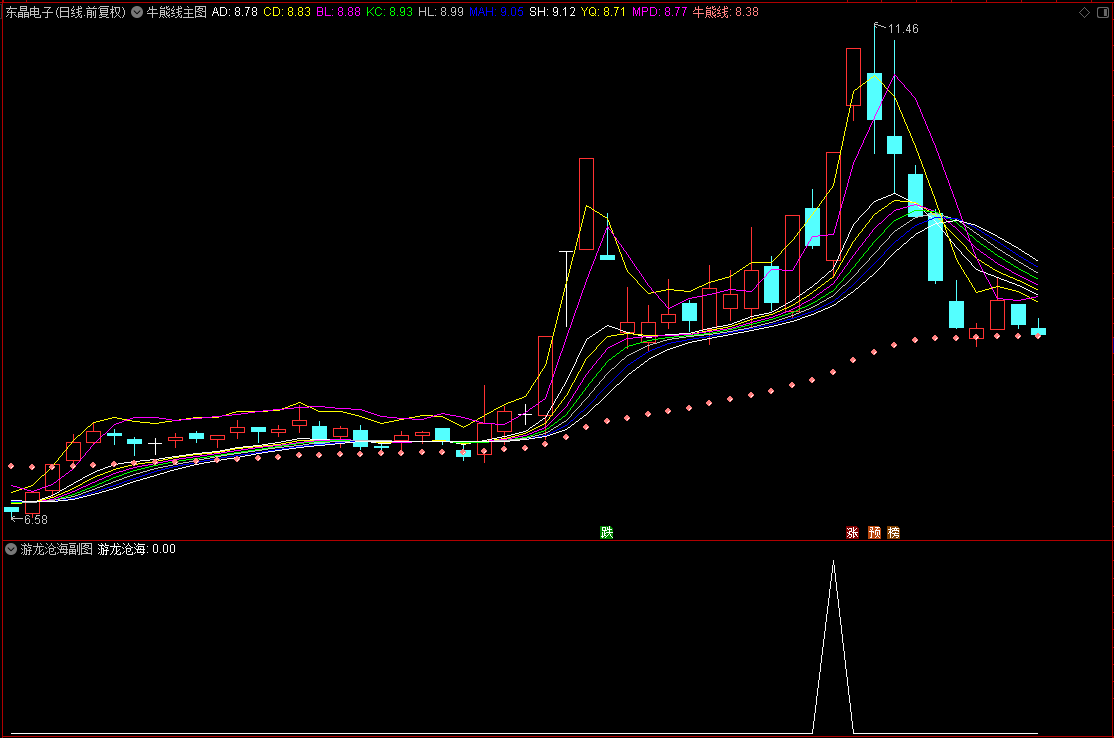The width and height of the screenshot is (1114, 738).
Task: Select the YQ: 8.71 indicator value
Action: [603, 12]
